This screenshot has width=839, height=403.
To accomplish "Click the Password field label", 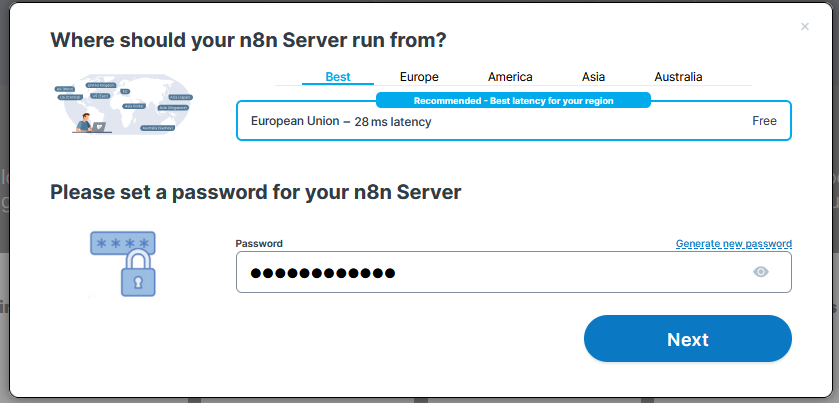I will pyautogui.click(x=259, y=244).
